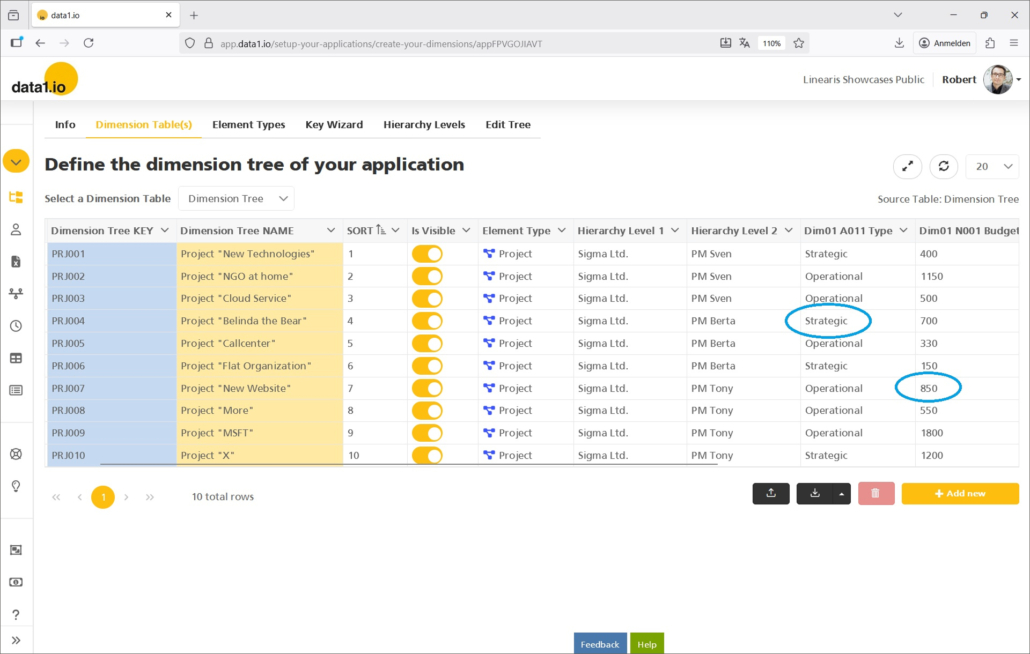Viewport: 1030px width, 654px height.
Task: Click the Add new button
Action: click(959, 493)
